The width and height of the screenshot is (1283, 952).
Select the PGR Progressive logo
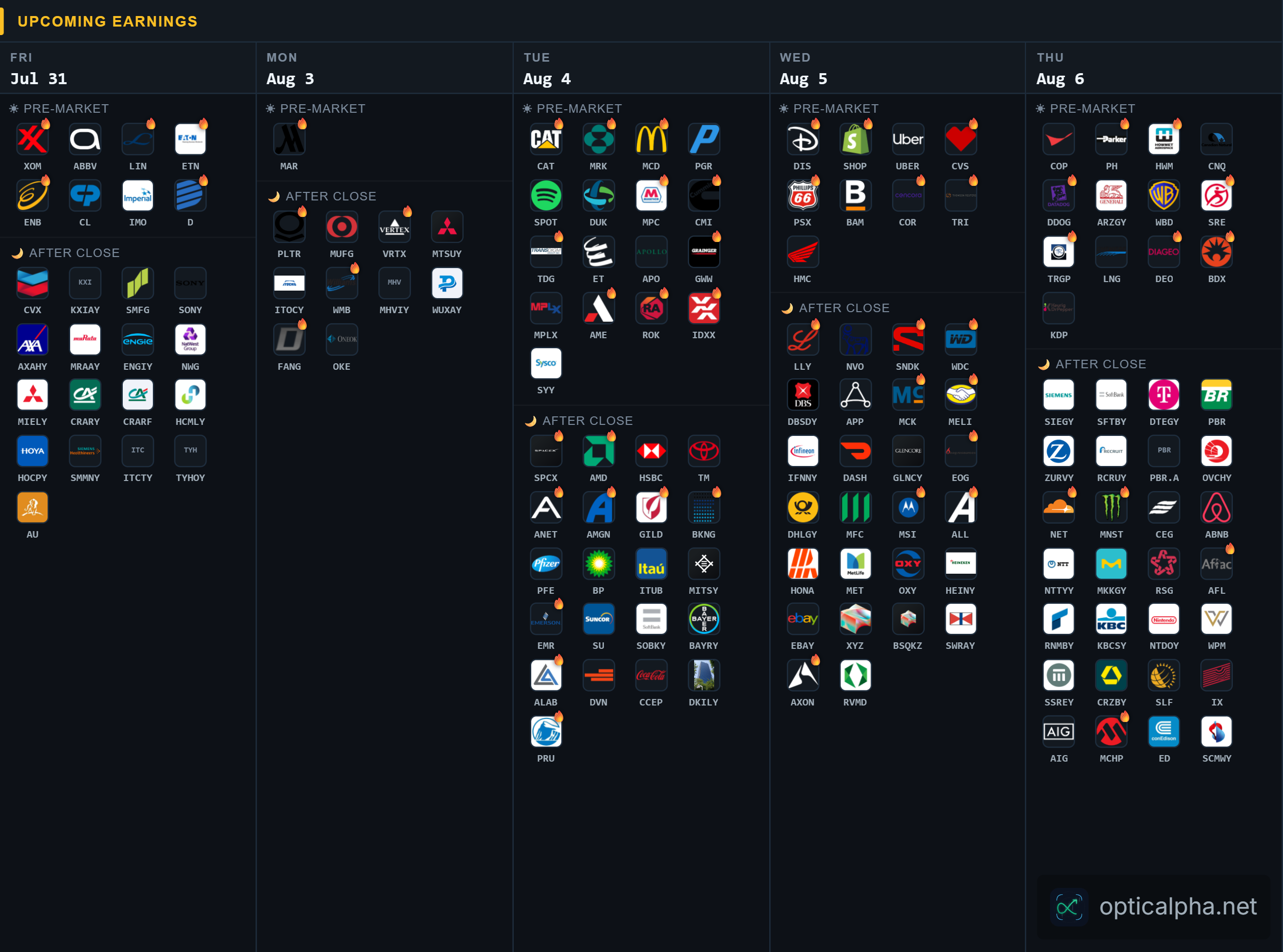click(704, 139)
